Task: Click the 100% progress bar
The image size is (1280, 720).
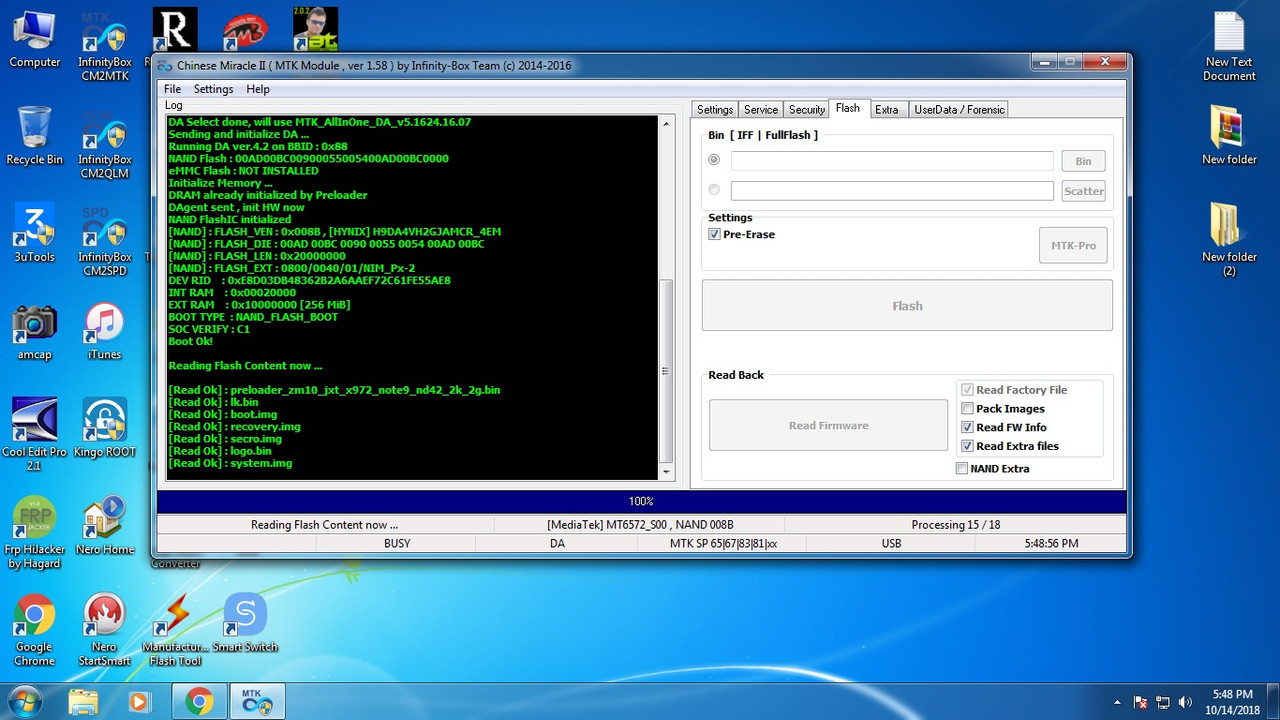Action: click(x=641, y=501)
